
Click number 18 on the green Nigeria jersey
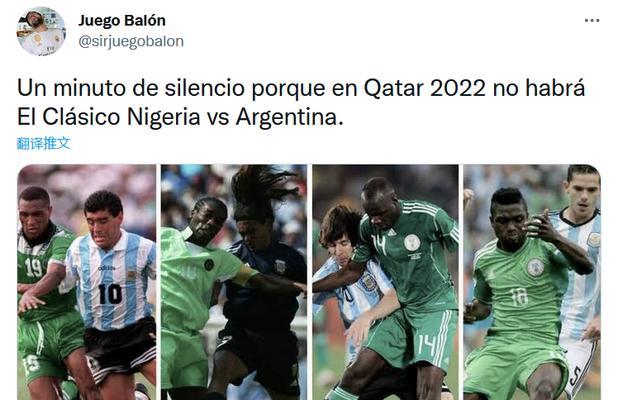(x=519, y=296)
